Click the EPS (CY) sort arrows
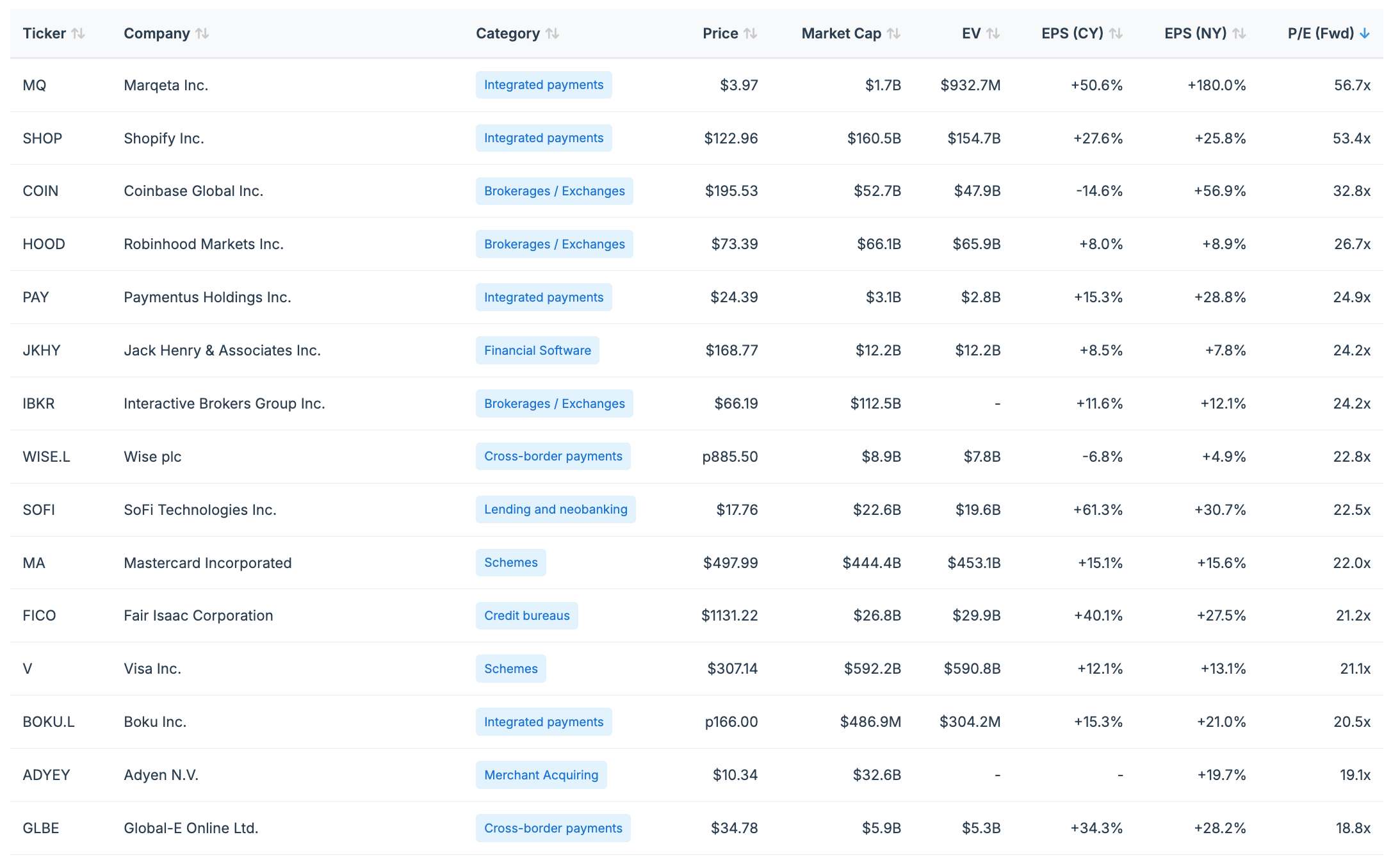The height and width of the screenshot is (862, 1400). click(1116, 33)
